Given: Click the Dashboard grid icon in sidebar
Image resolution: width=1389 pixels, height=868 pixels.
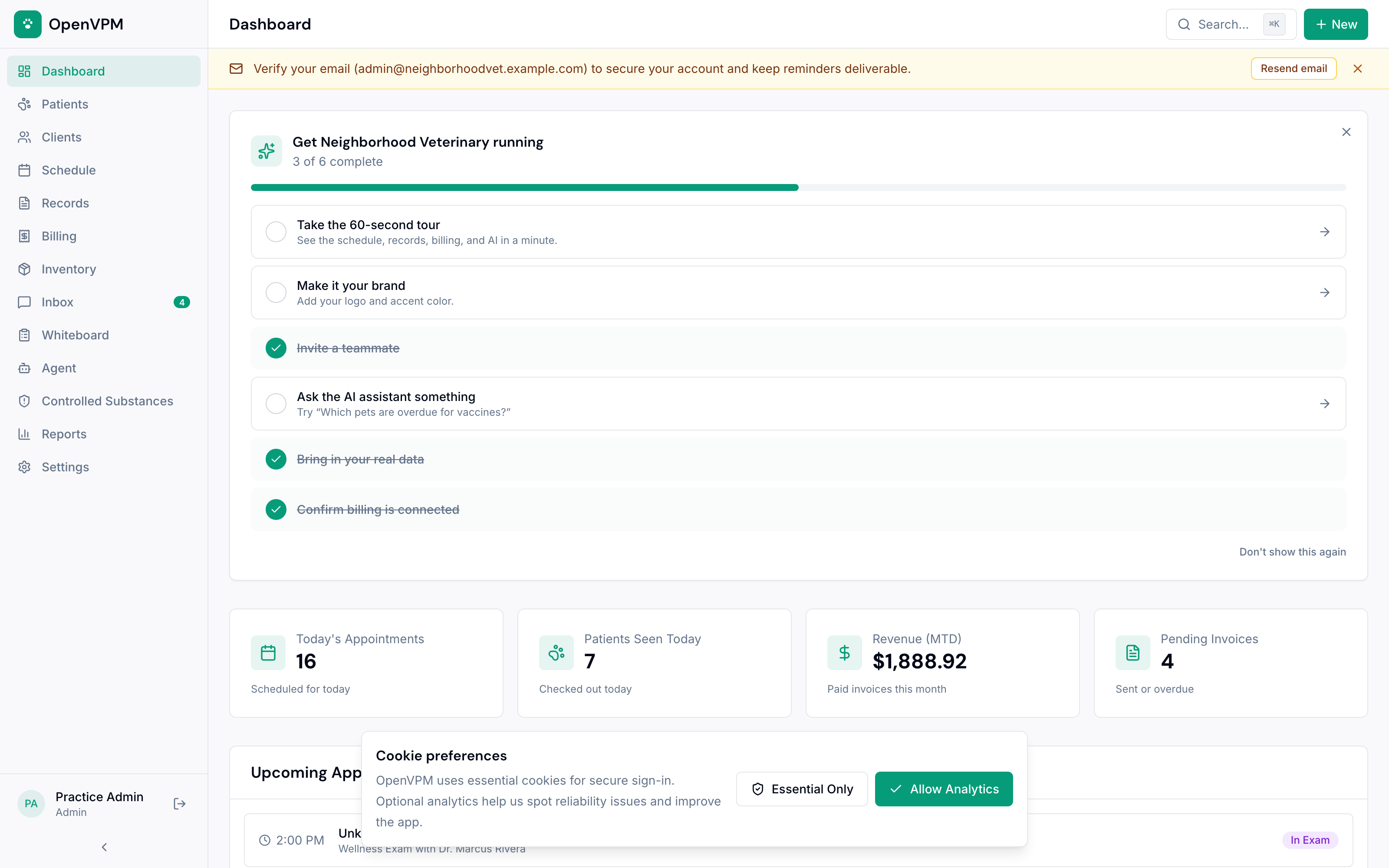Looking at the screenshot, I should pos(24,71).
